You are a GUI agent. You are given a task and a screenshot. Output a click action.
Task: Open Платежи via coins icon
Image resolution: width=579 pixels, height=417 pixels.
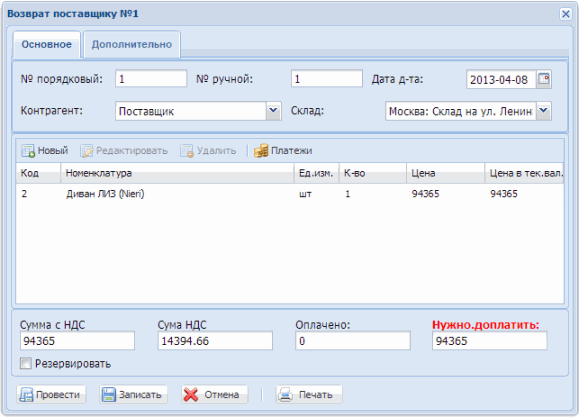coord(261,151)
